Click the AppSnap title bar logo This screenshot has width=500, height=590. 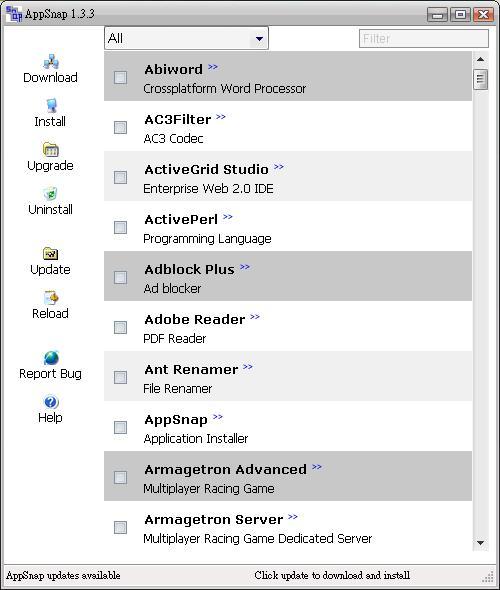(x=14, y=14)
